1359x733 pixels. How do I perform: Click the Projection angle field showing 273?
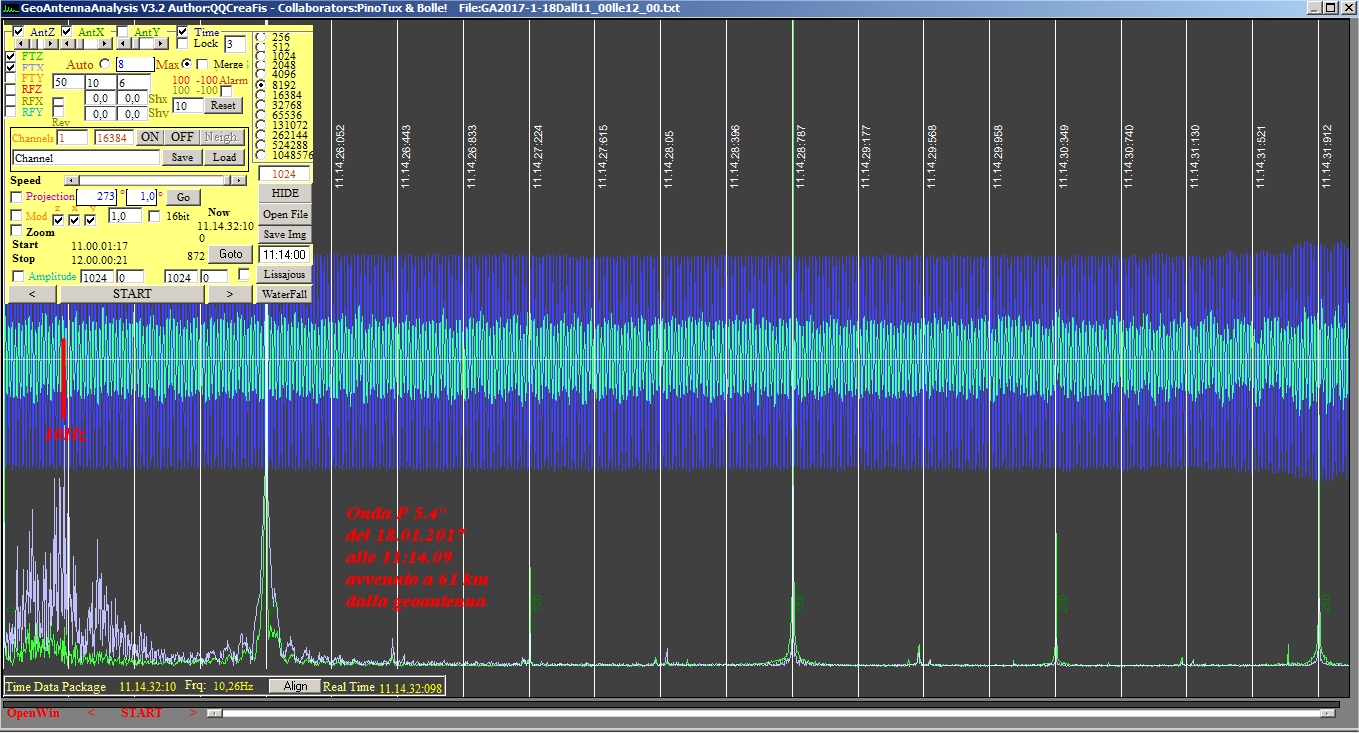pyautogui.click(x=96, y=197)
